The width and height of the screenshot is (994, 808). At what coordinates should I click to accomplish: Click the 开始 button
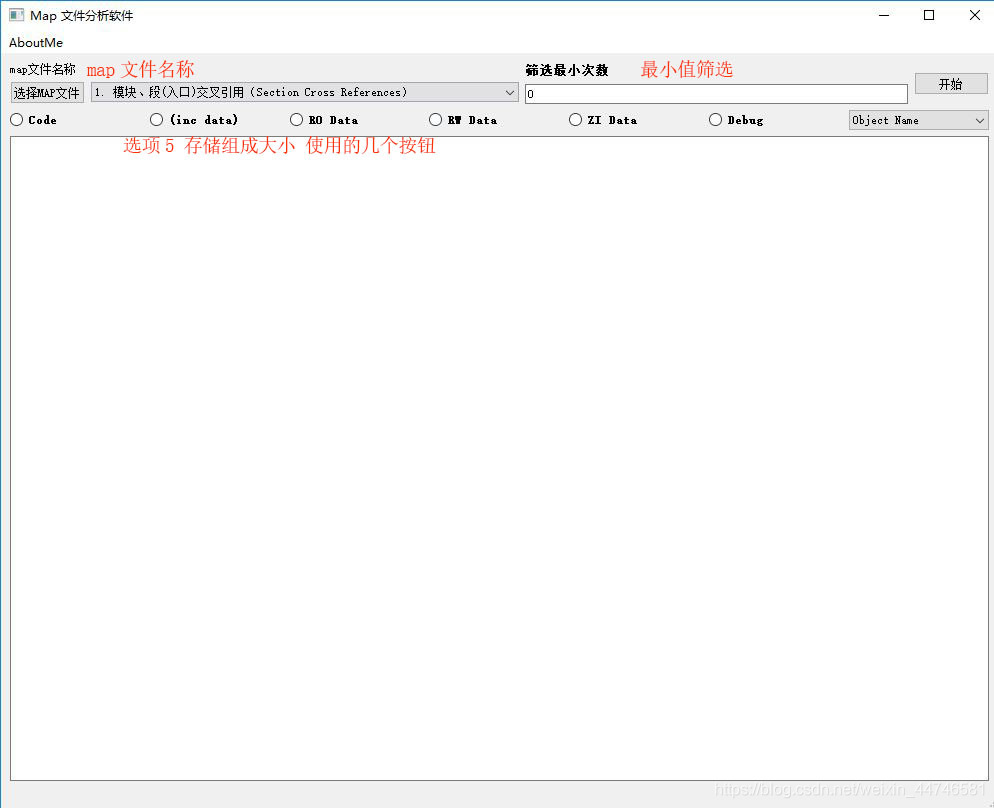coord(950,84)
